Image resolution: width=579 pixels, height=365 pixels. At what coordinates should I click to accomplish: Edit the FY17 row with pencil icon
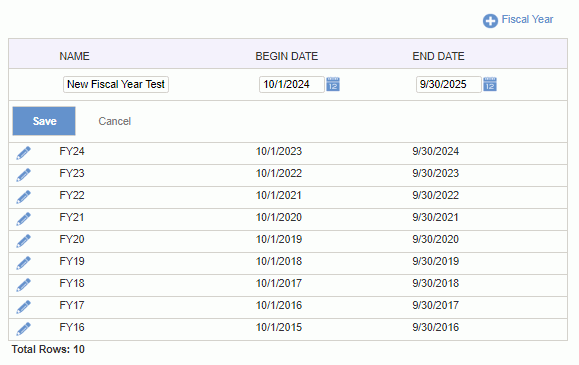point(23,307)
